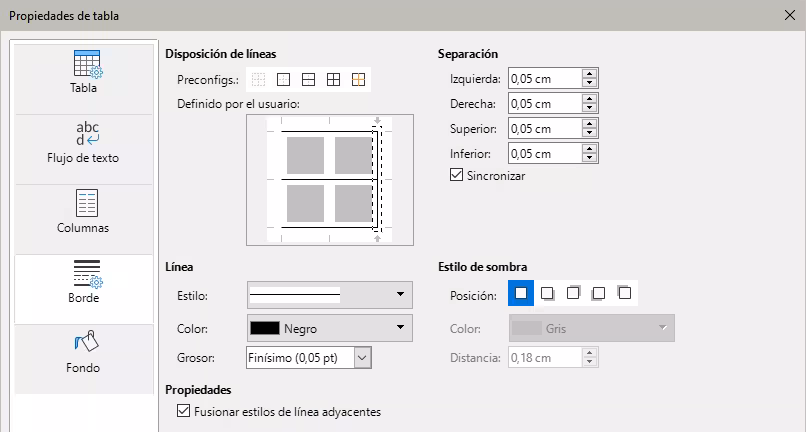Decrease the Derecha spacing value
This screenshot has height=432, width=806.
[x=590, y=108]
